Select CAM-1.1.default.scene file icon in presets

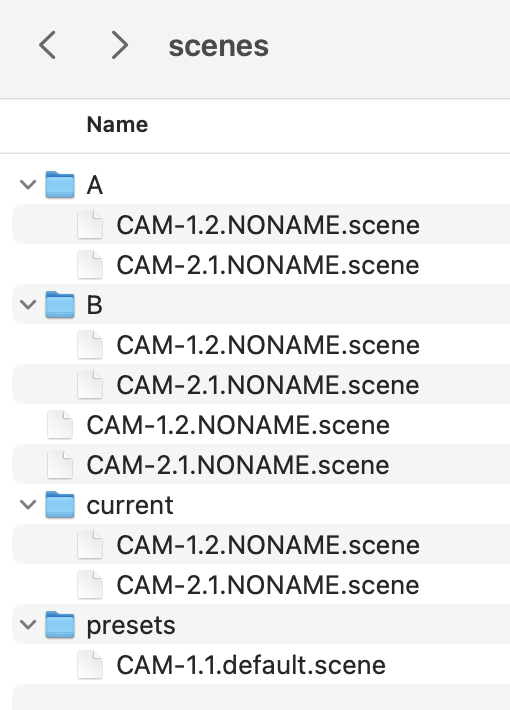click(90, 665)
